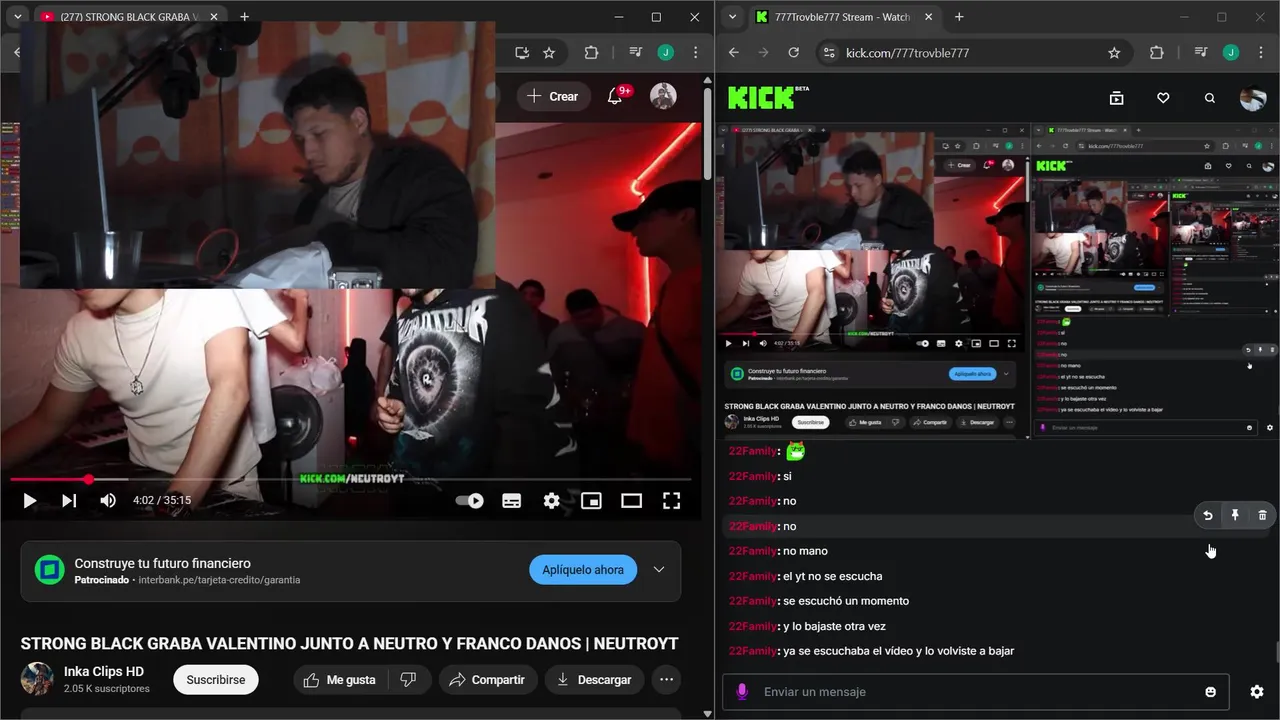Skip to the next YouTube video

[69, 501]
